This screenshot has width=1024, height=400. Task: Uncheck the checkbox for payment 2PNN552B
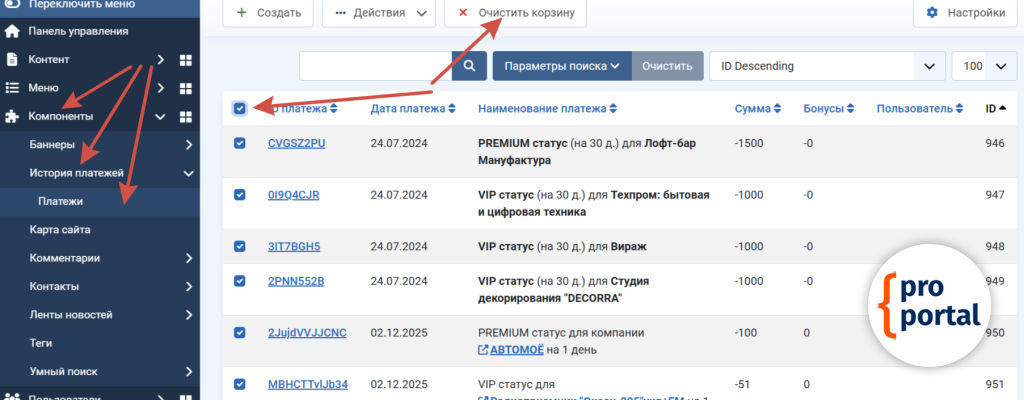click(240, 281)
